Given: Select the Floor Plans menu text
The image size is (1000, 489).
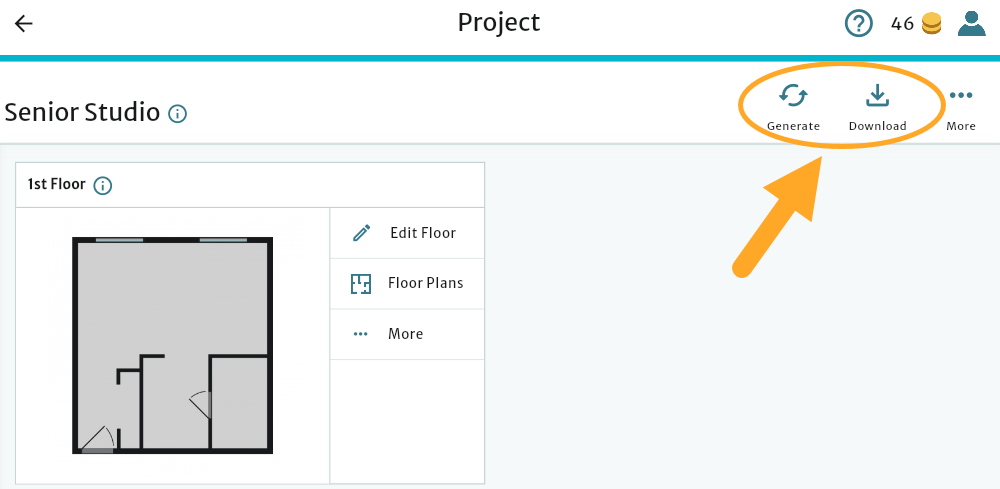Looking at the screenshot, I should (426, 283).
